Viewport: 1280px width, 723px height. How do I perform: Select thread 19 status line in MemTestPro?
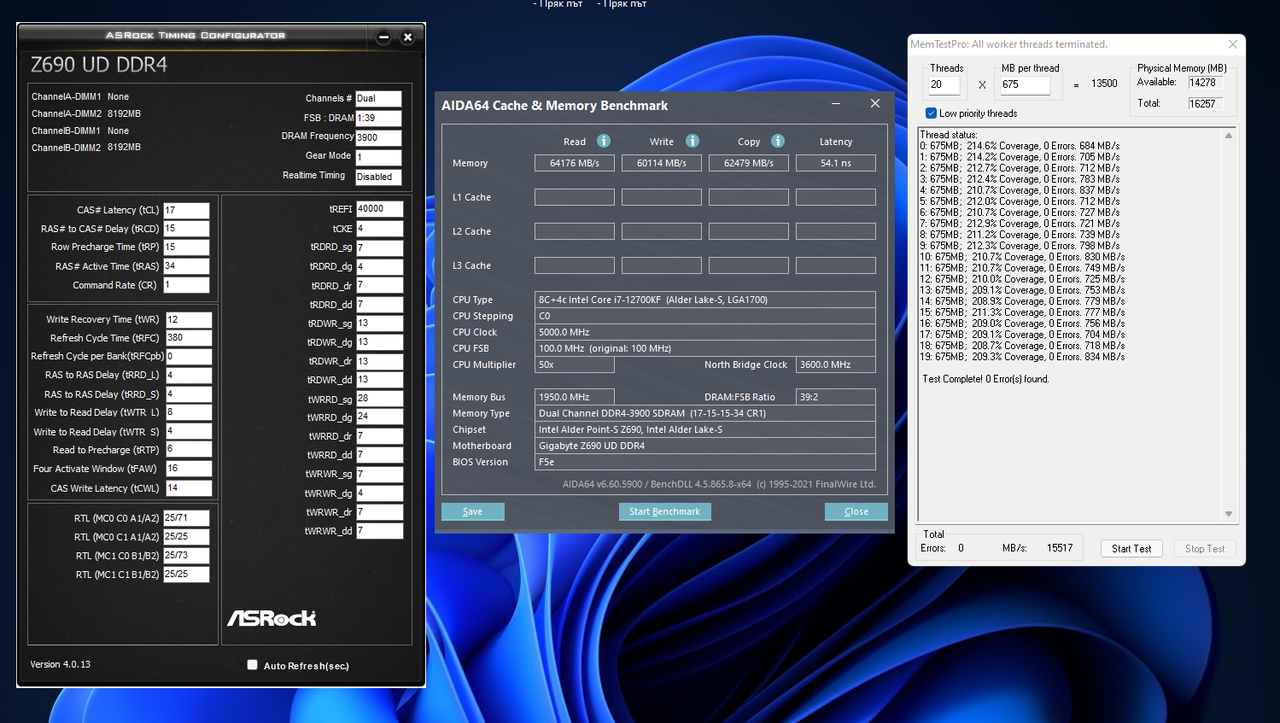[1023, 356]
